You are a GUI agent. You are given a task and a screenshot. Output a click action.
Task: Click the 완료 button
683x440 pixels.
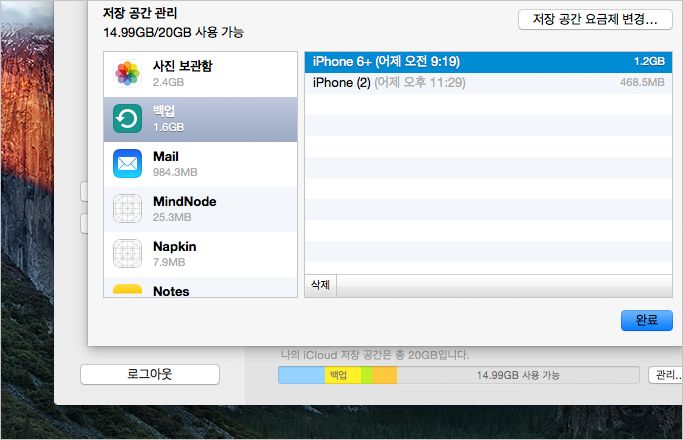(x=646, y=320)
